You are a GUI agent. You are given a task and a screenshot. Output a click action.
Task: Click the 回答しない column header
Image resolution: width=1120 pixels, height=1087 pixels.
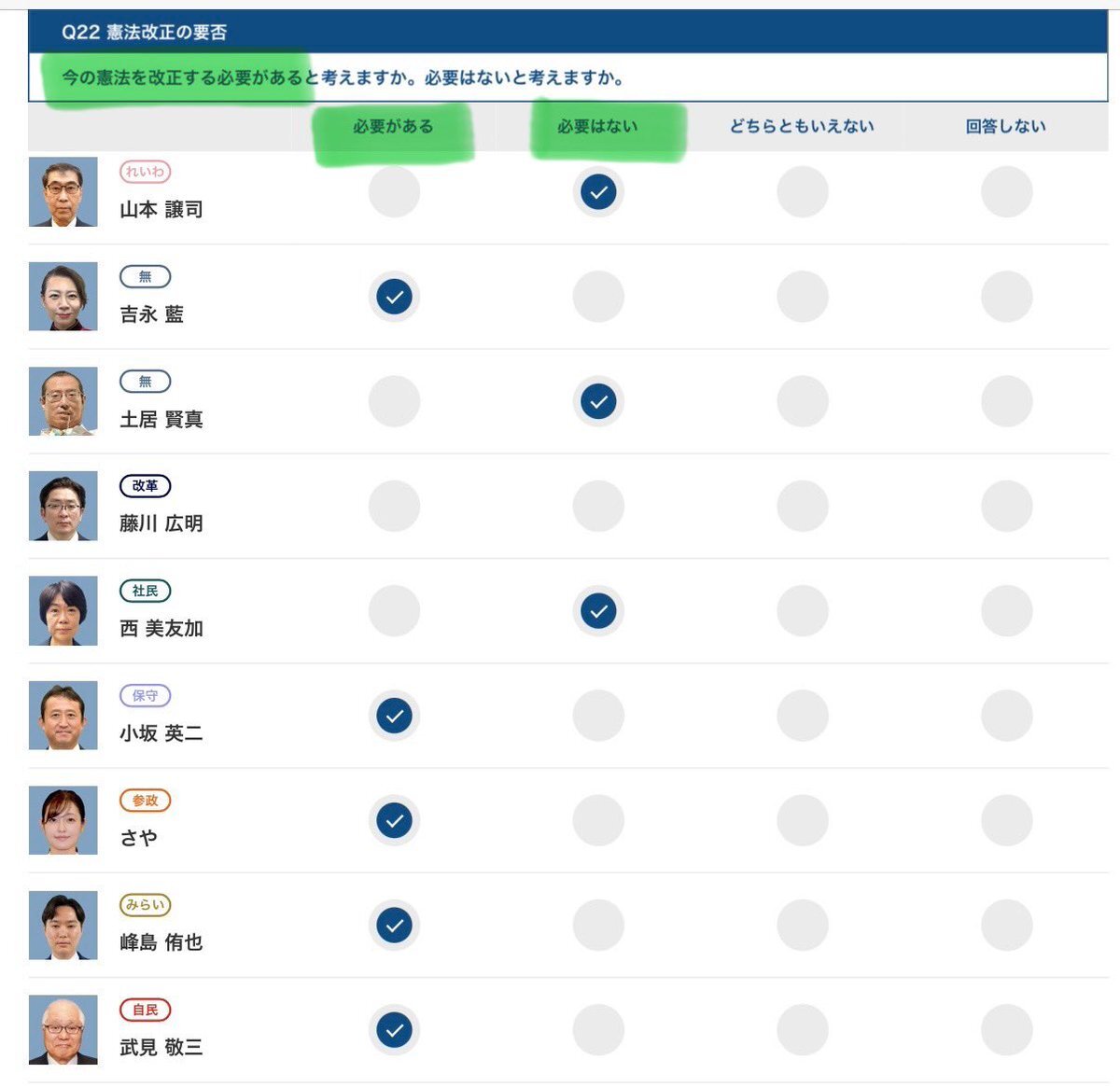pyautogui.click(x=1006, y=126)
